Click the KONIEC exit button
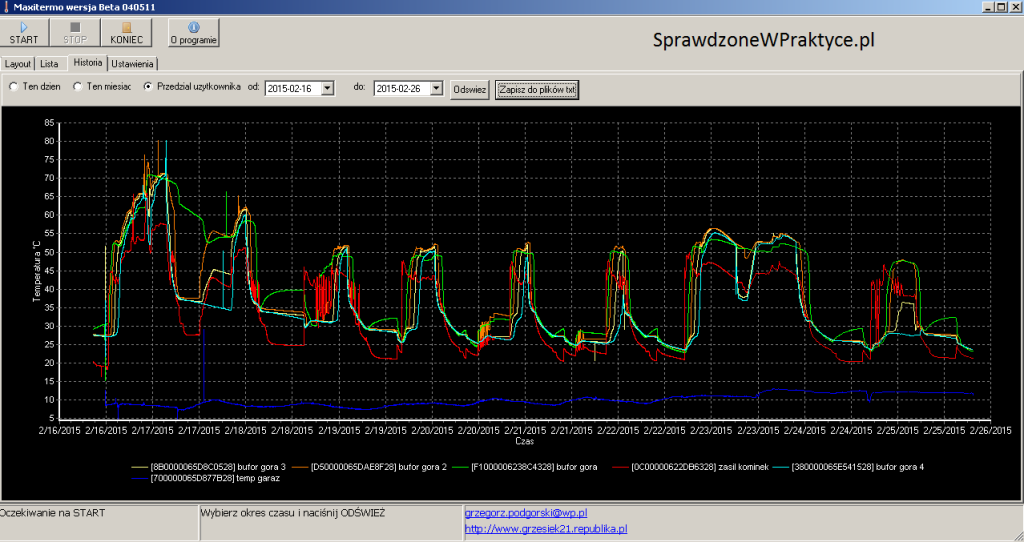Screen dimensions: 1024x542 [x=126, y=33]
